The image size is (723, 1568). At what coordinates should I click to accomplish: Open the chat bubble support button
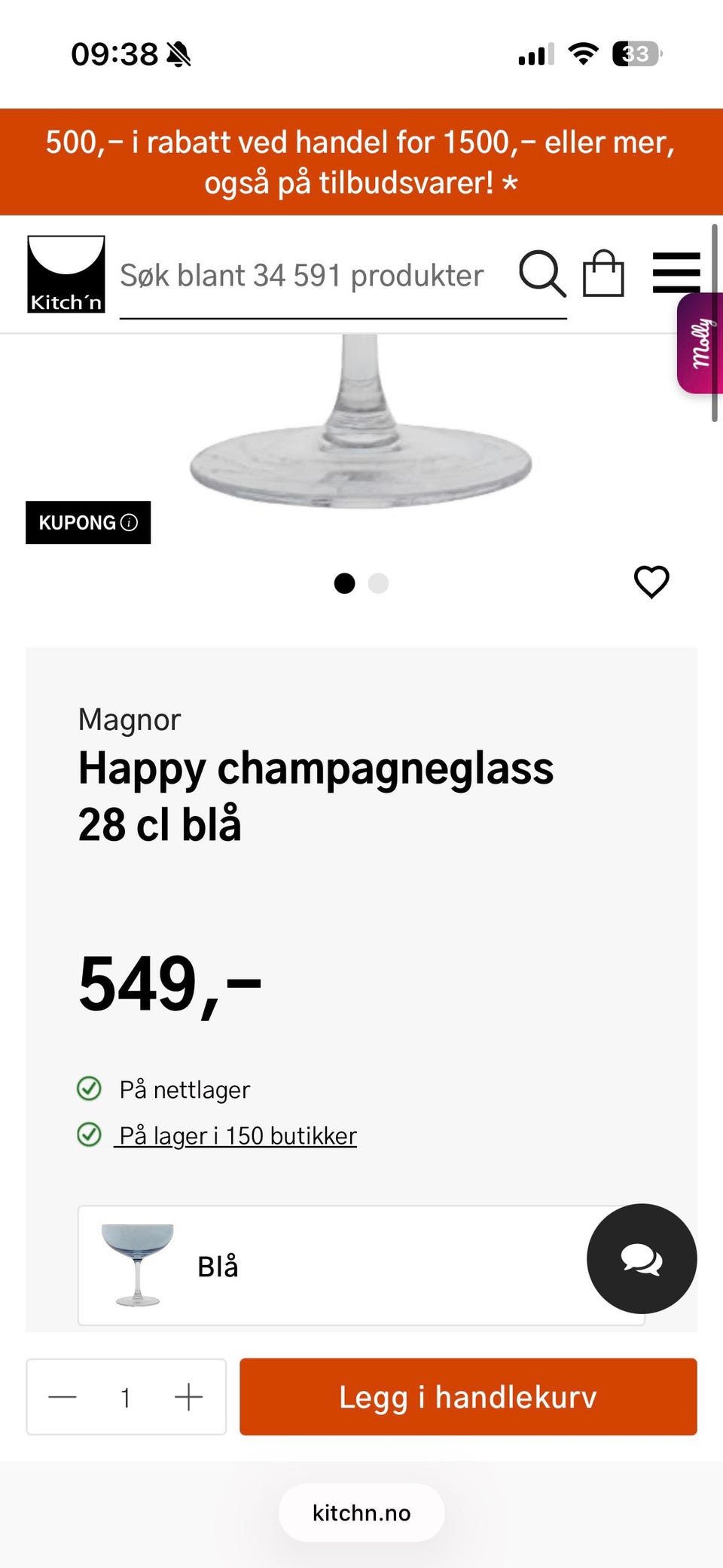pos(642,1258)
